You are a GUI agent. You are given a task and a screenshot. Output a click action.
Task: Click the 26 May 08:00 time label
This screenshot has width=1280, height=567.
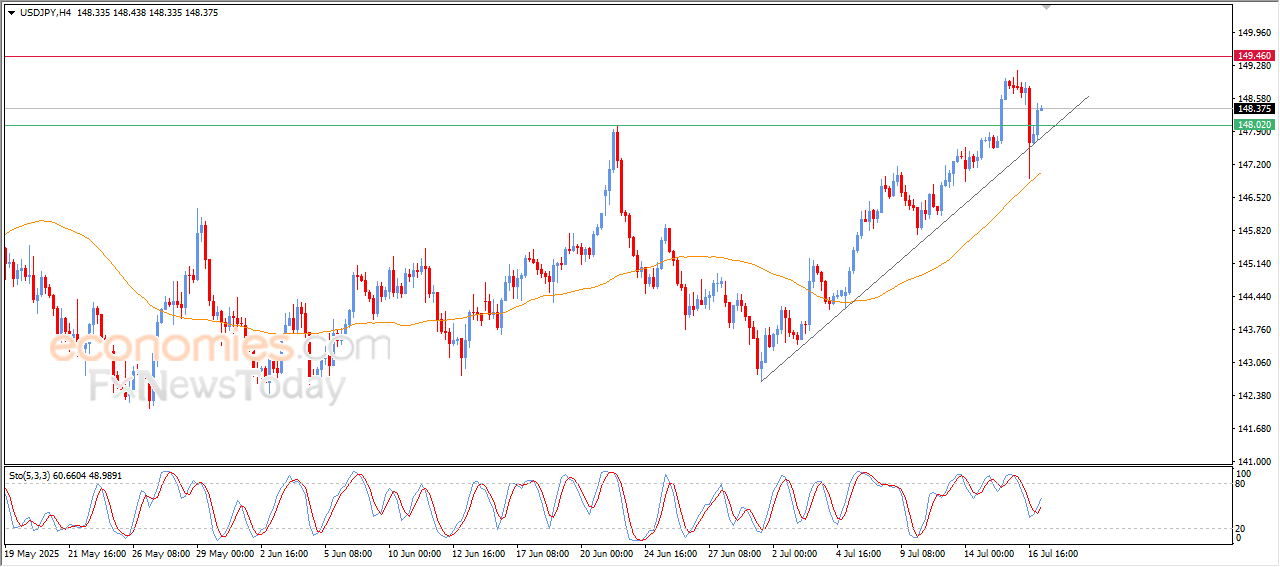pos(162,552)
